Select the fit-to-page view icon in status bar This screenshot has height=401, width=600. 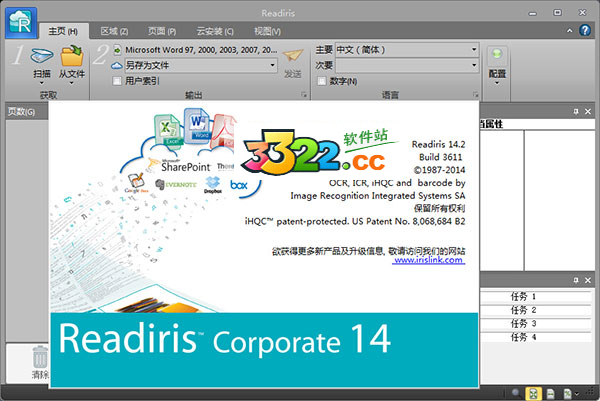point(533,393)
